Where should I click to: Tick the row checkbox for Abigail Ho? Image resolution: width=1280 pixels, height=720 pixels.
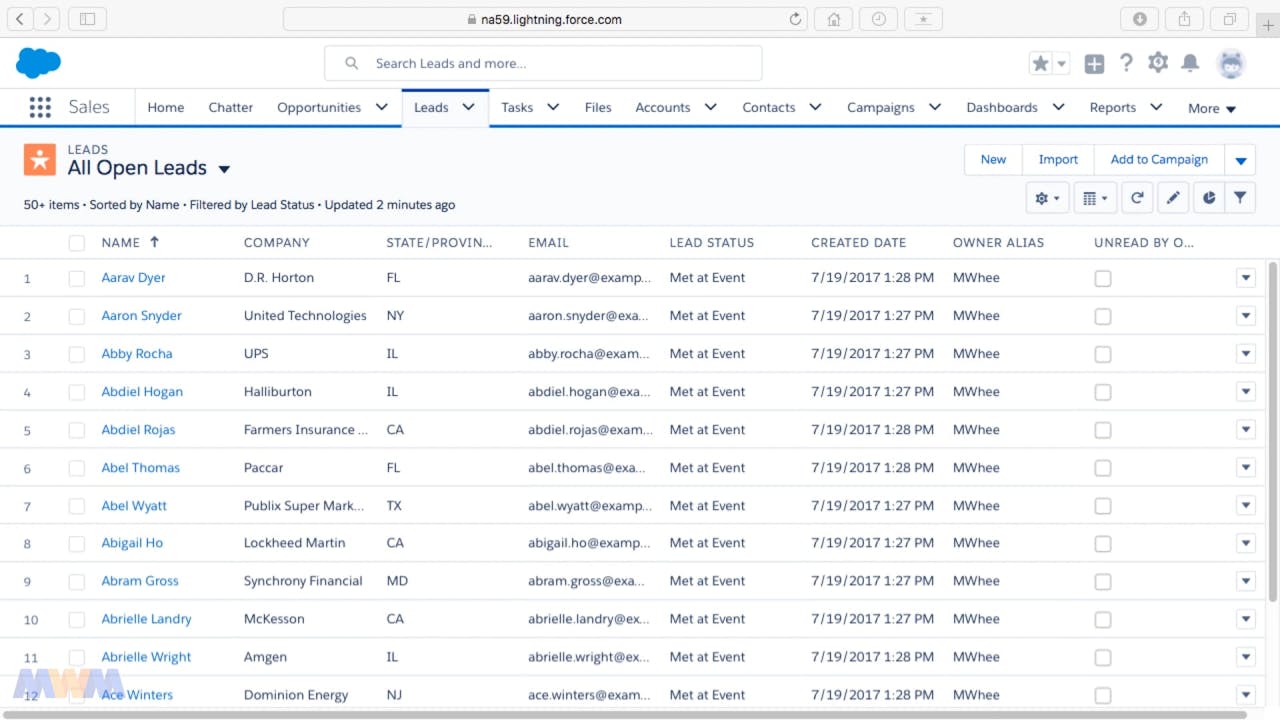(77, 544)
